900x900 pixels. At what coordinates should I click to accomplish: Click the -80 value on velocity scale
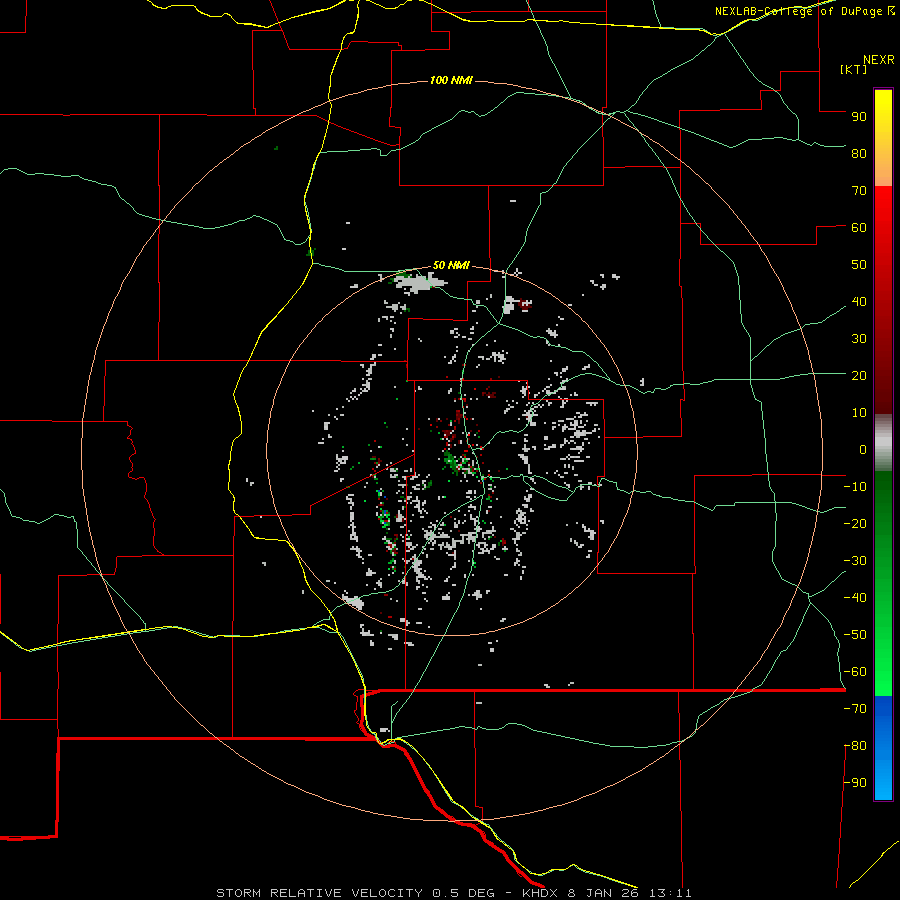855,746
